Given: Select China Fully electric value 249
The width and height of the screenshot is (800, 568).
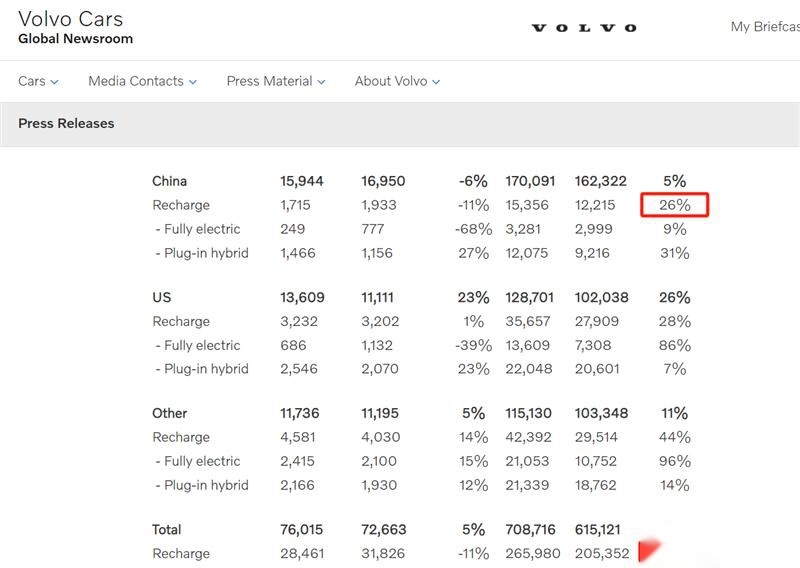Looking at the screenshot, I should (292, 229).
